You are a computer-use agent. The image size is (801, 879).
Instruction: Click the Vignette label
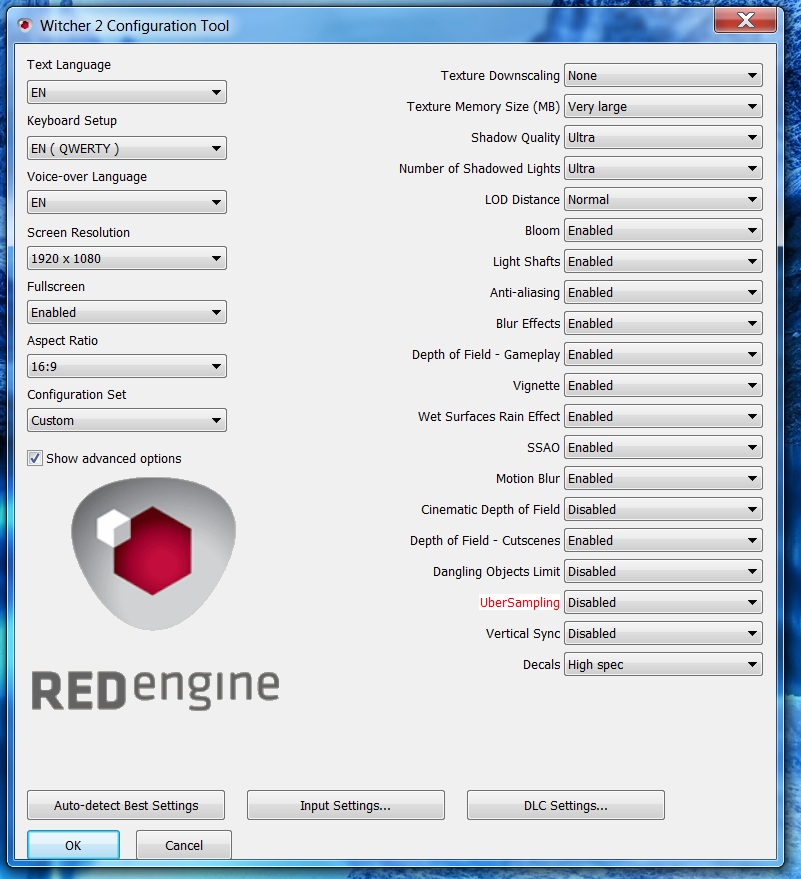coord(536,386)
